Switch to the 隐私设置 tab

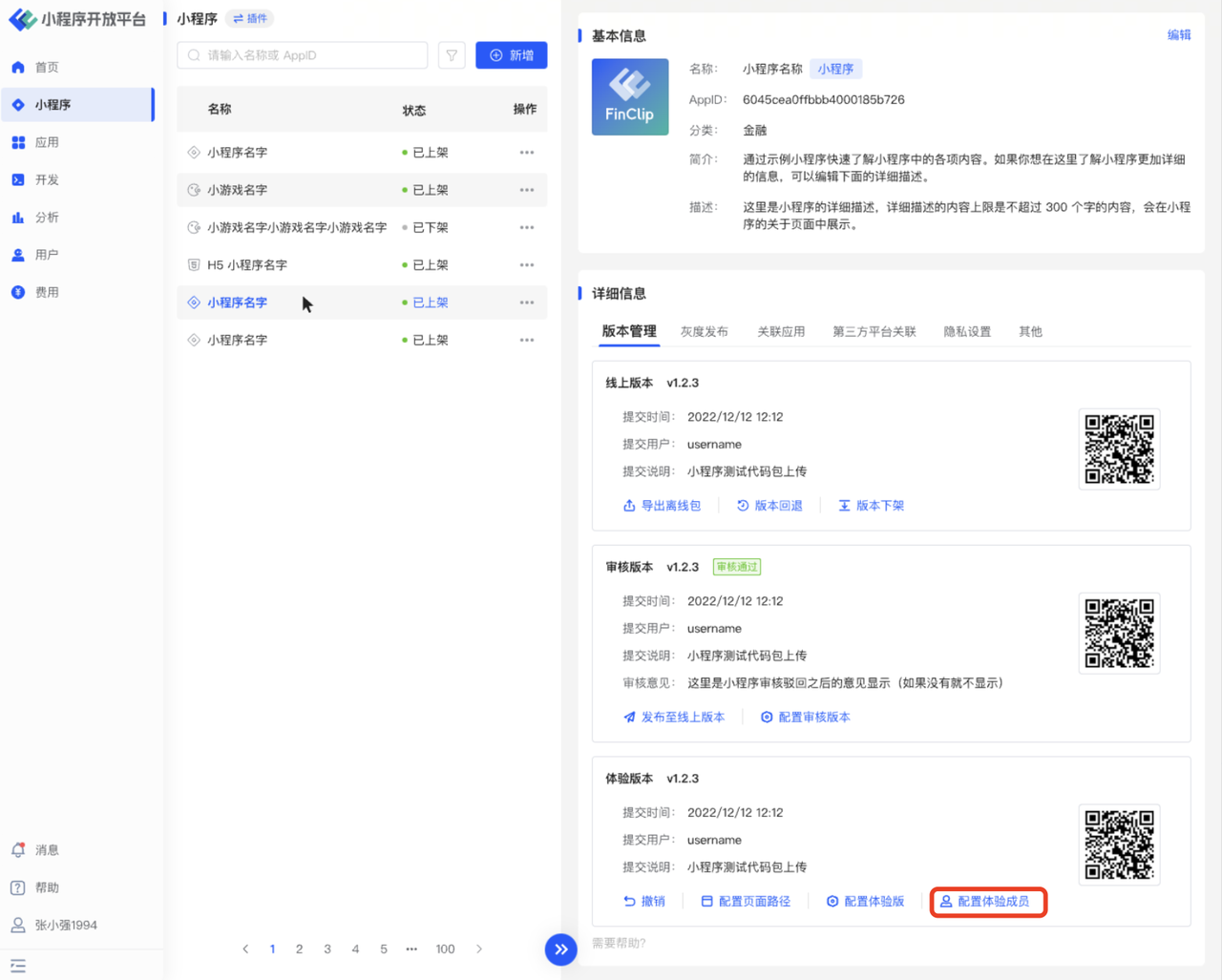[966, 331]
